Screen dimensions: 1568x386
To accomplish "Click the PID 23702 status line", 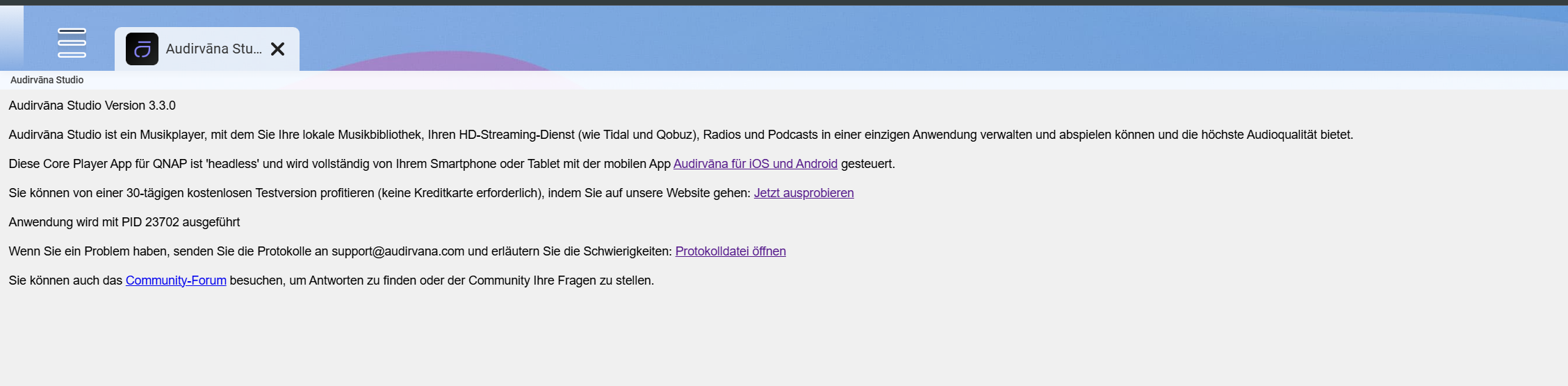I will pyautogui.click(x=124, y=222).
